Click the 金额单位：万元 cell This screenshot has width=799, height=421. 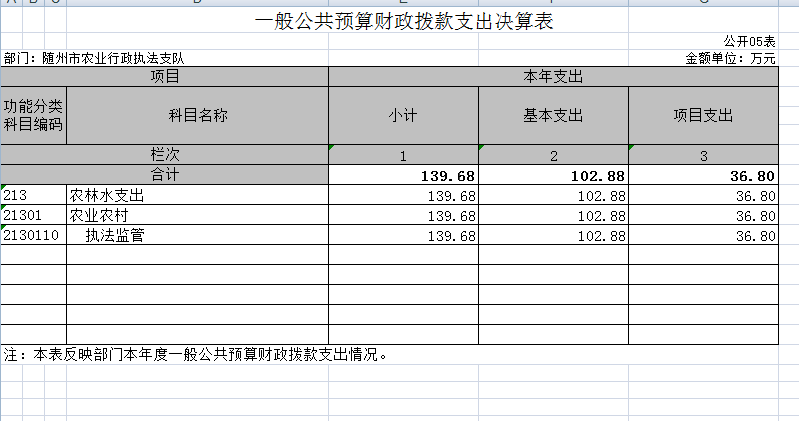[730, 59]
